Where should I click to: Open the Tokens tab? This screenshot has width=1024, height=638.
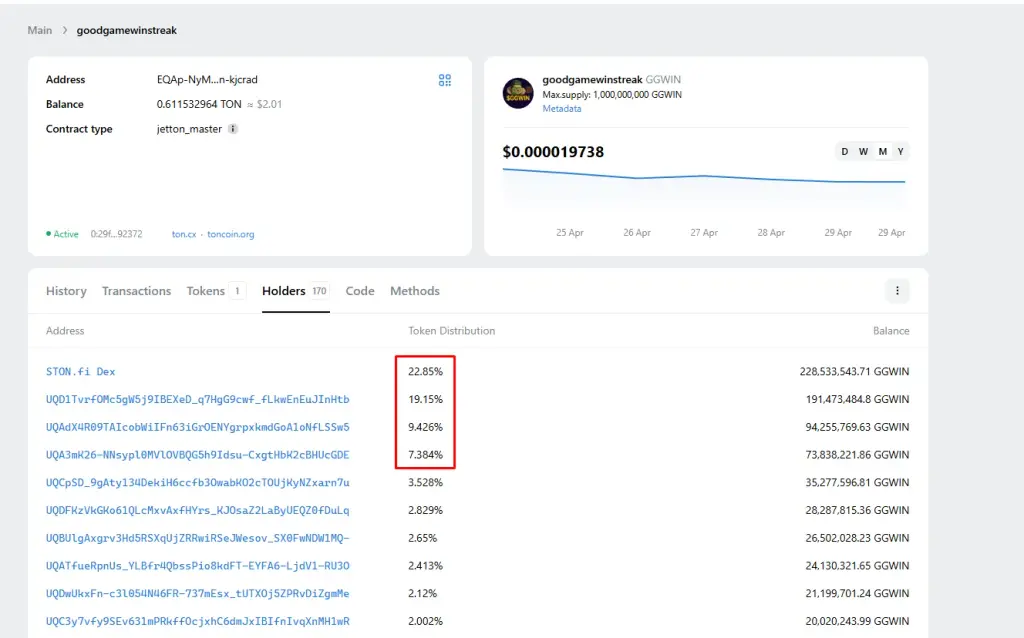216,291
